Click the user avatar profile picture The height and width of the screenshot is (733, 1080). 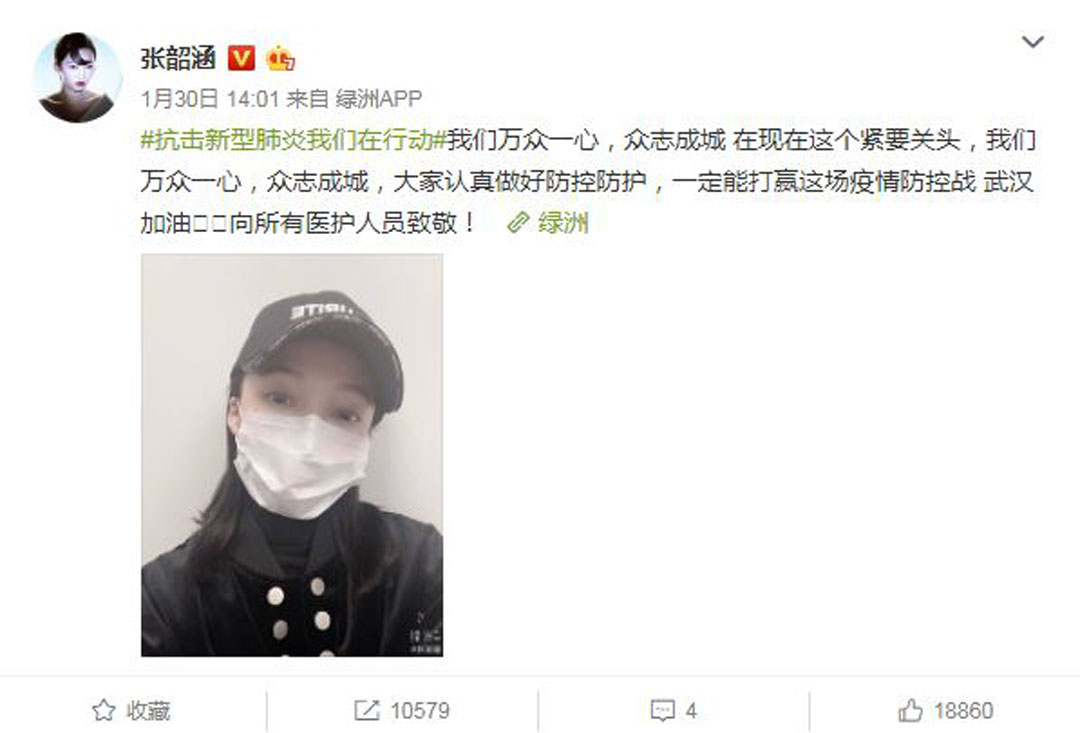tap(77, 77)
